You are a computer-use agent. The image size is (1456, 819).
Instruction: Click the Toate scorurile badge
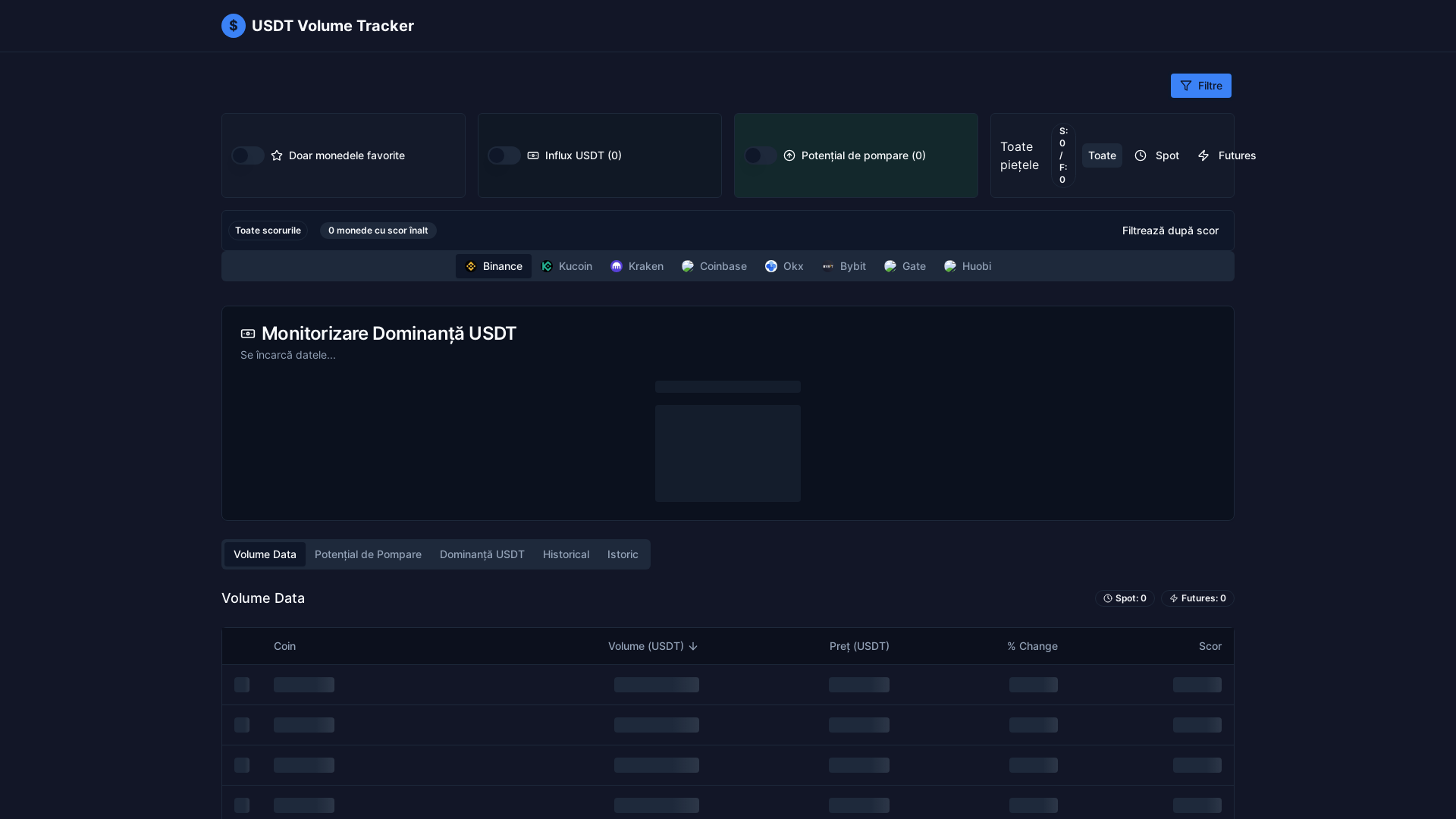point(268,231)
